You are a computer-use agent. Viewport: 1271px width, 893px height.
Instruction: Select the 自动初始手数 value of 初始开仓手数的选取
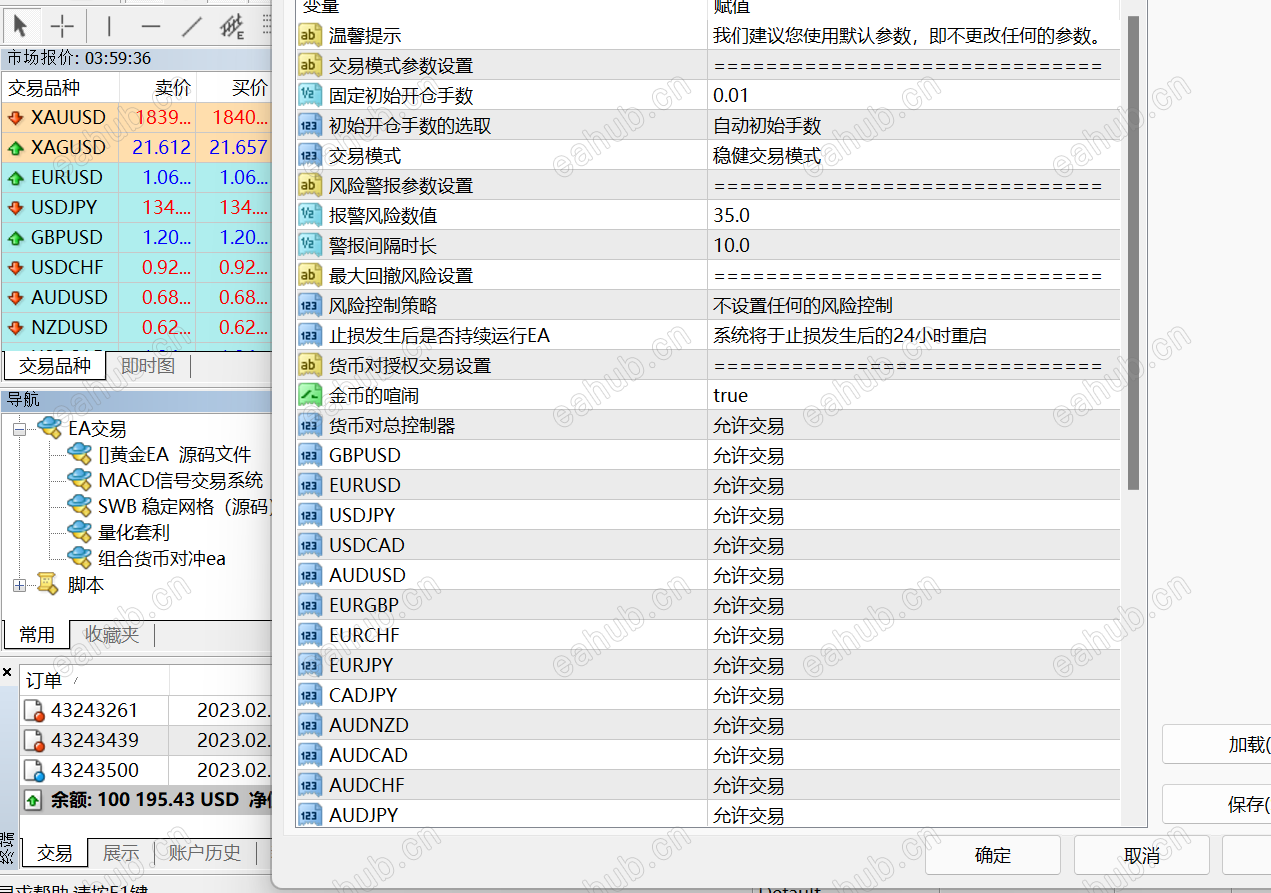[x=914, y=125]
